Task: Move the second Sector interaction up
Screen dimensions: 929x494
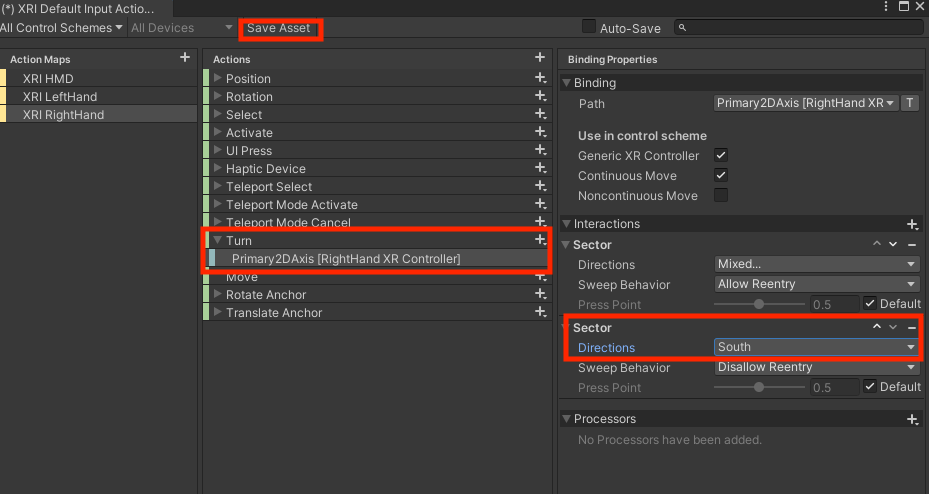Action: tap(877, 328)
